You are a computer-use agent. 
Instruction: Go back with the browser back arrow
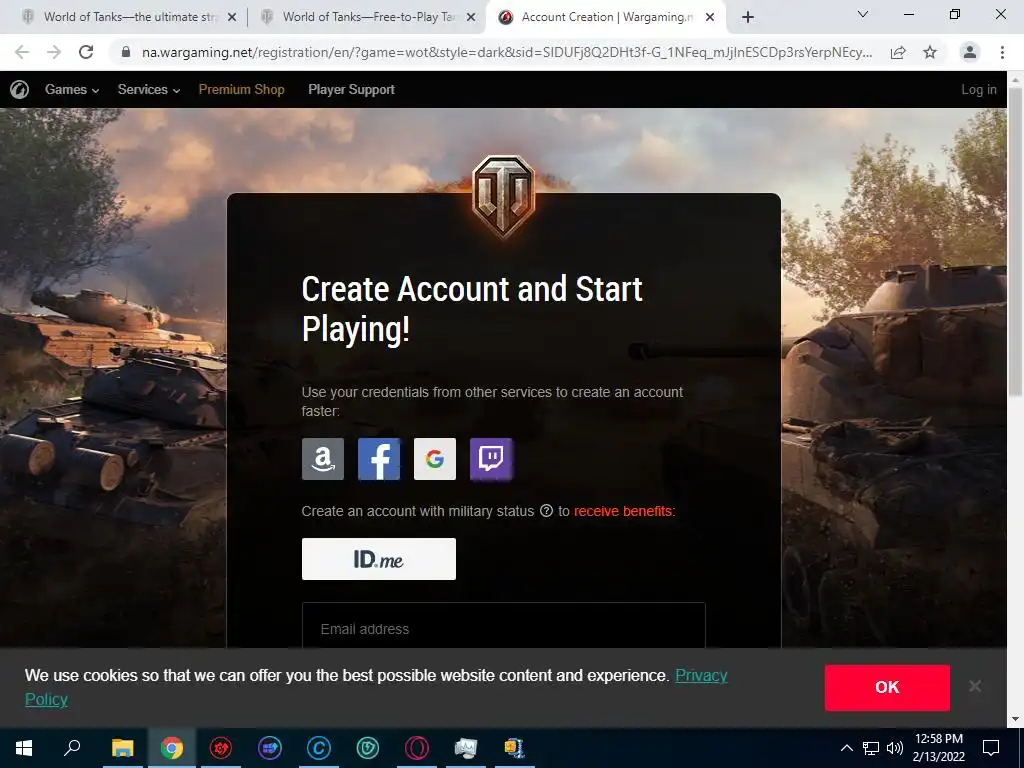coord(22,52)
